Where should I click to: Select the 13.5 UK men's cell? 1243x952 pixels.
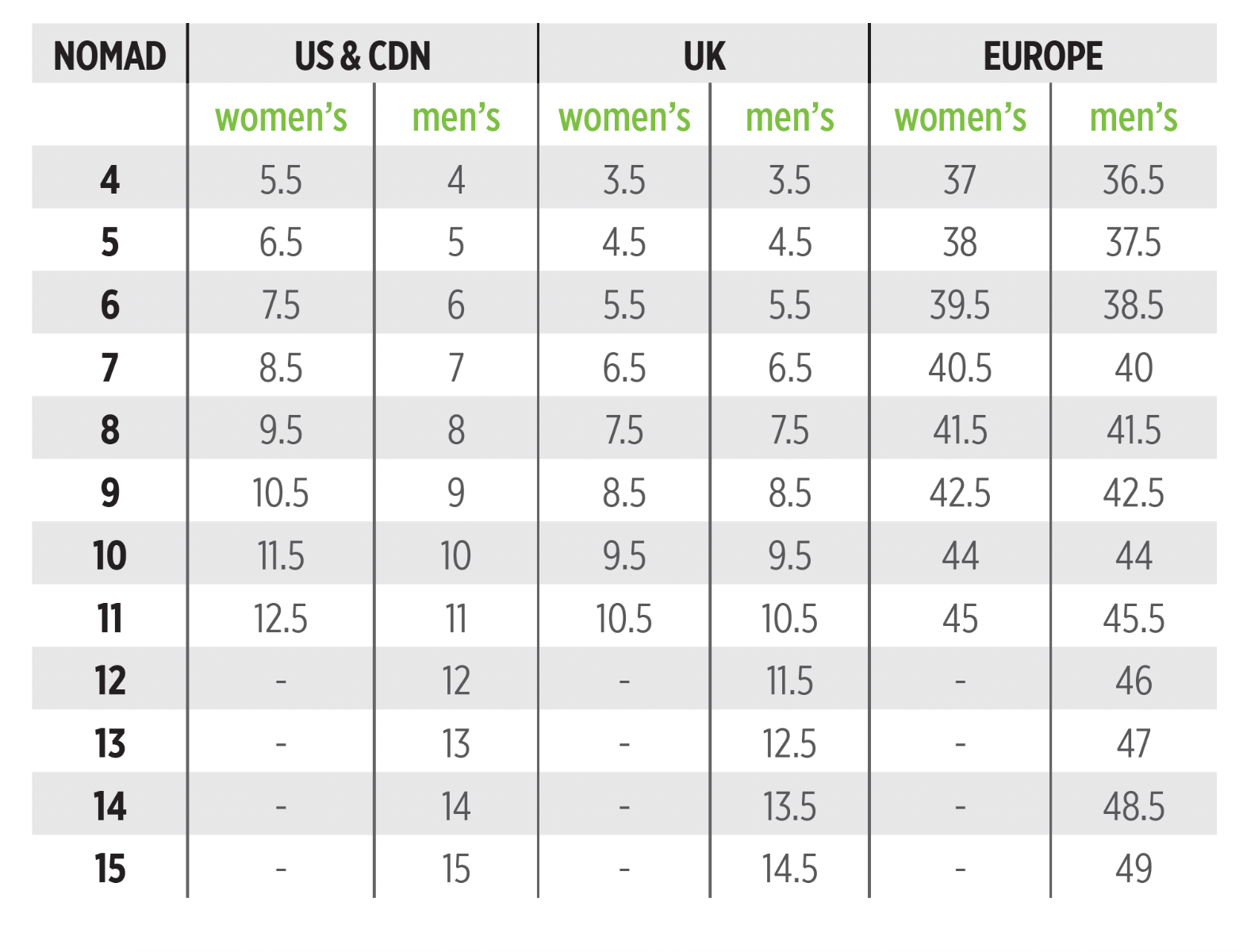pyautogui.click(x=789, y=807)
